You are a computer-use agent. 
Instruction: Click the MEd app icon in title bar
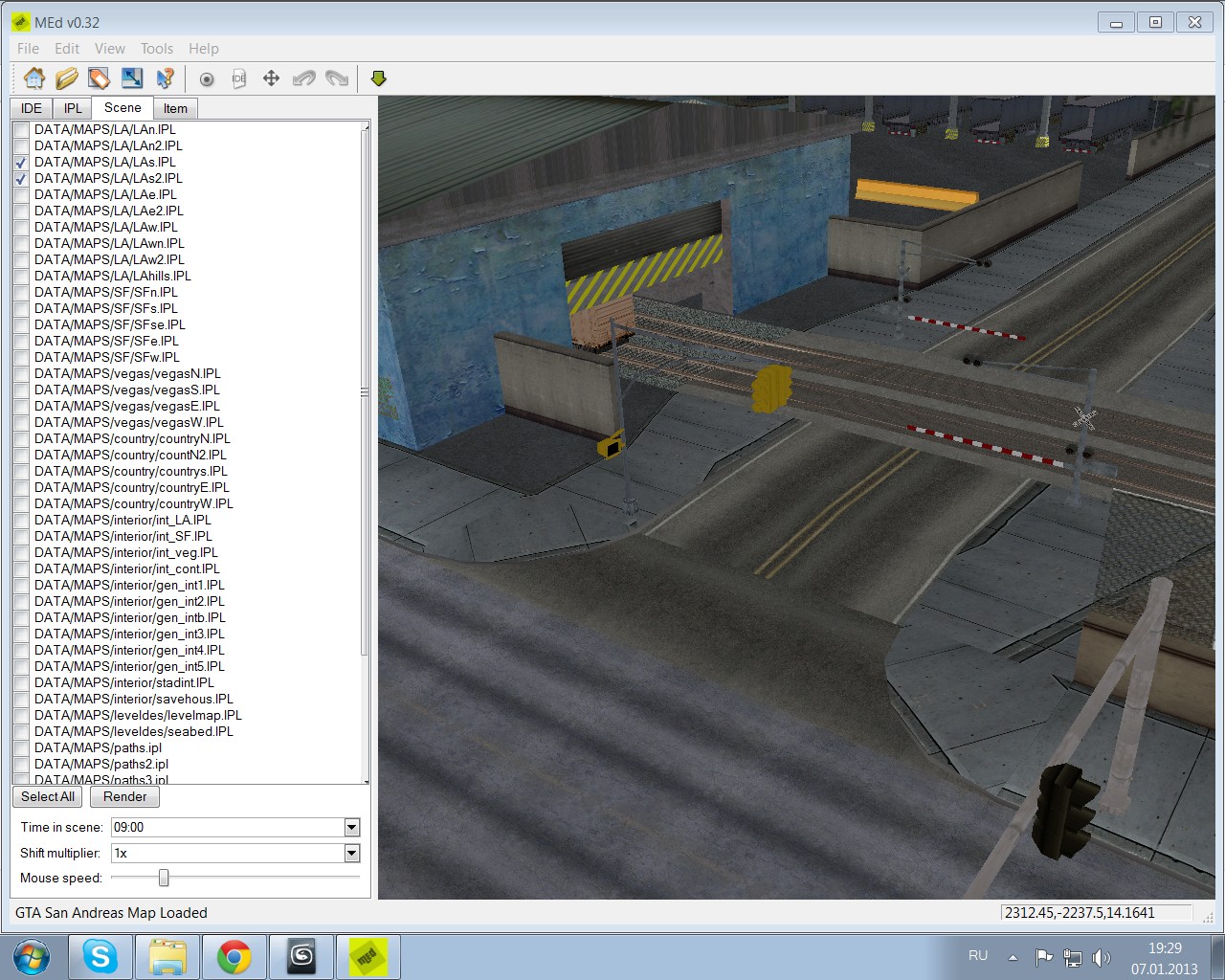pyautogui.click(x=20, y=22)
